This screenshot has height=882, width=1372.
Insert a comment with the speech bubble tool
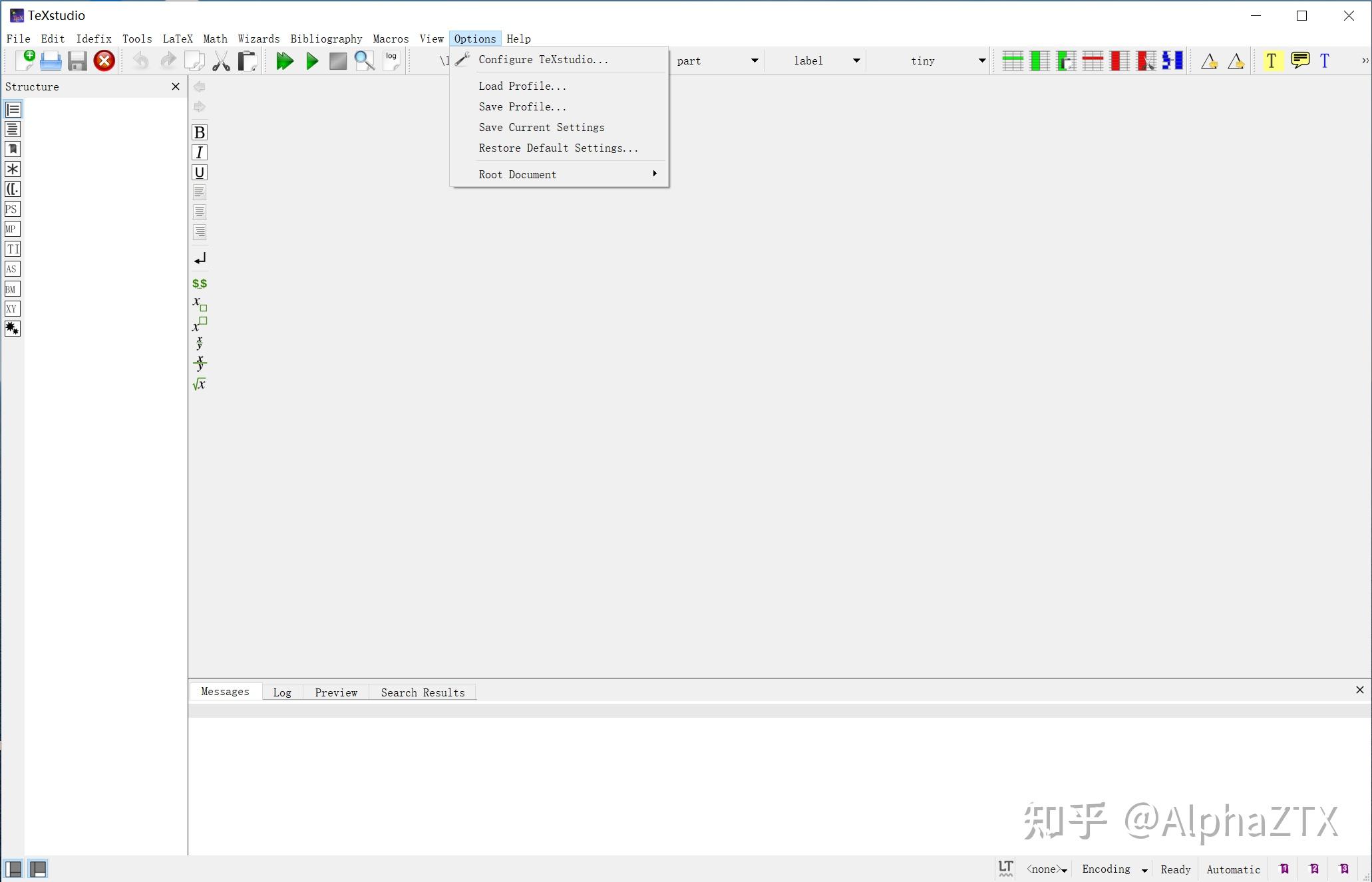[1299, 61]
